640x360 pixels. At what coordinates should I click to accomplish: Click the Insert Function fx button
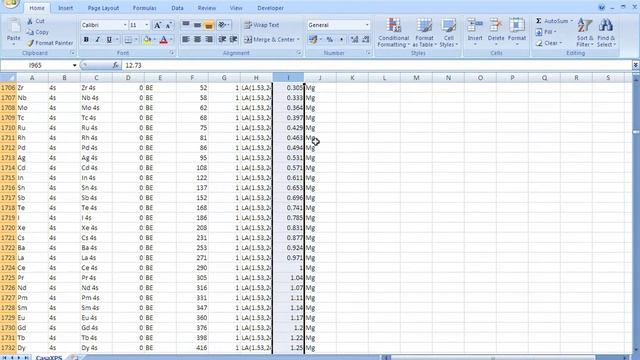tap(116, 65)
